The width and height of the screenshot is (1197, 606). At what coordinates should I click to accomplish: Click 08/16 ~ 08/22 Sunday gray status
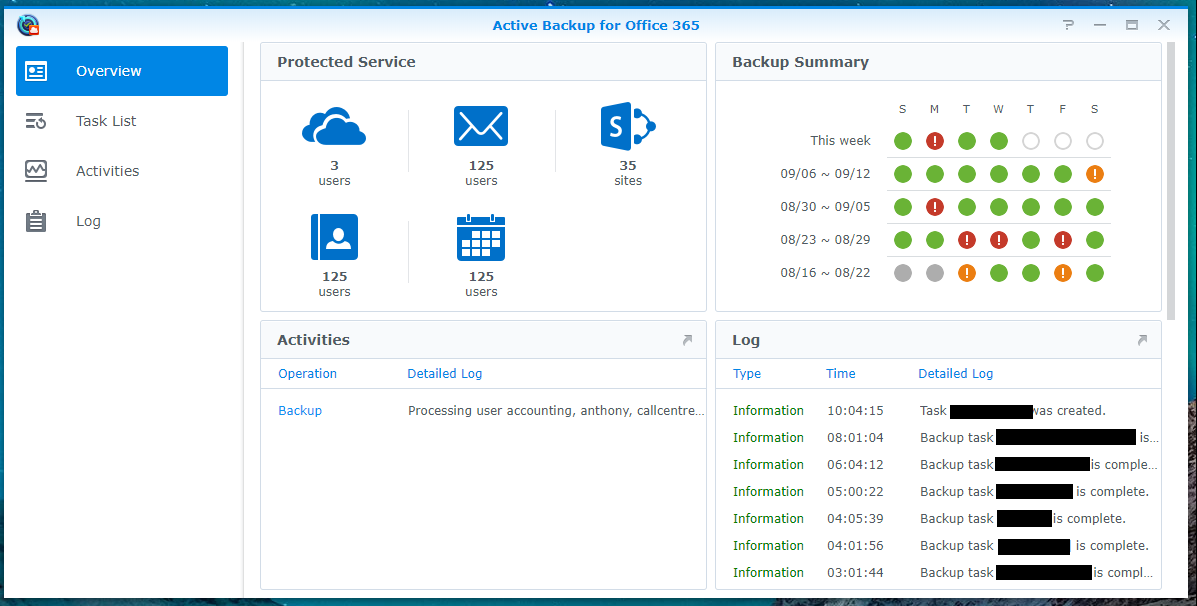[903, 272]
